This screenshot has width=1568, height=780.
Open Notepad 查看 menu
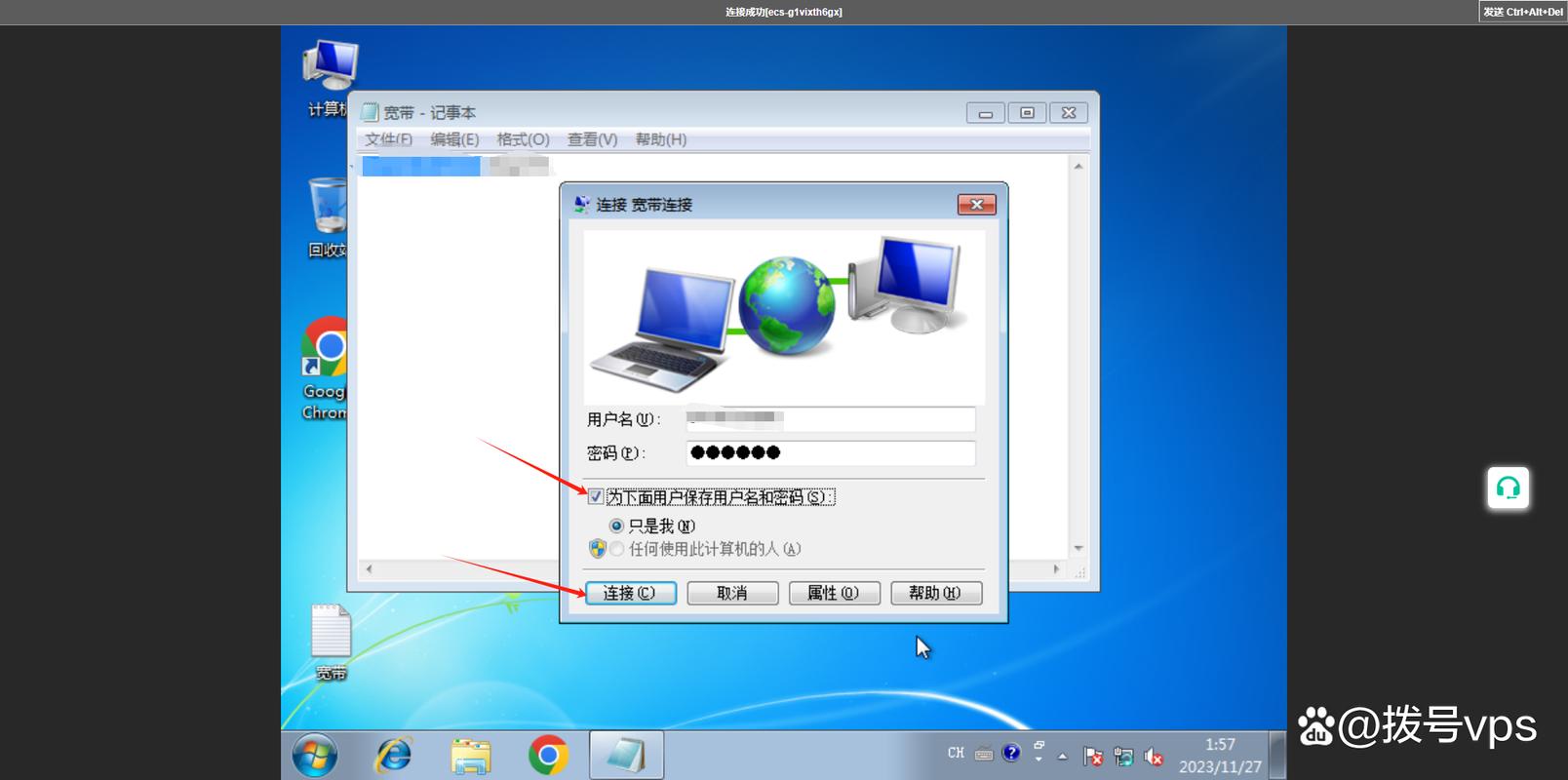(x=592, y=139)
